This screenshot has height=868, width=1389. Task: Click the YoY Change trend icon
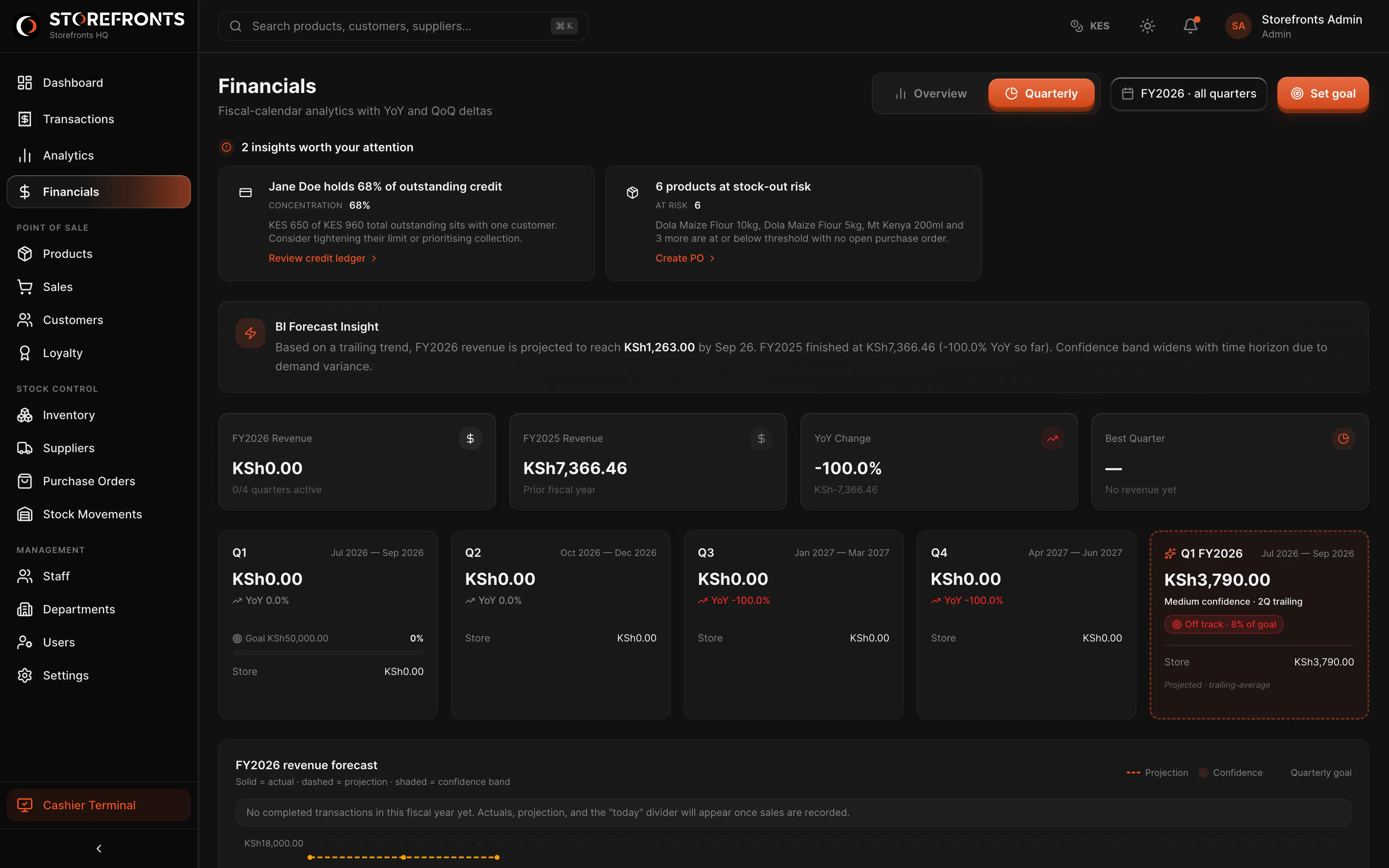pyautogui.click(x=1052, y=439)
